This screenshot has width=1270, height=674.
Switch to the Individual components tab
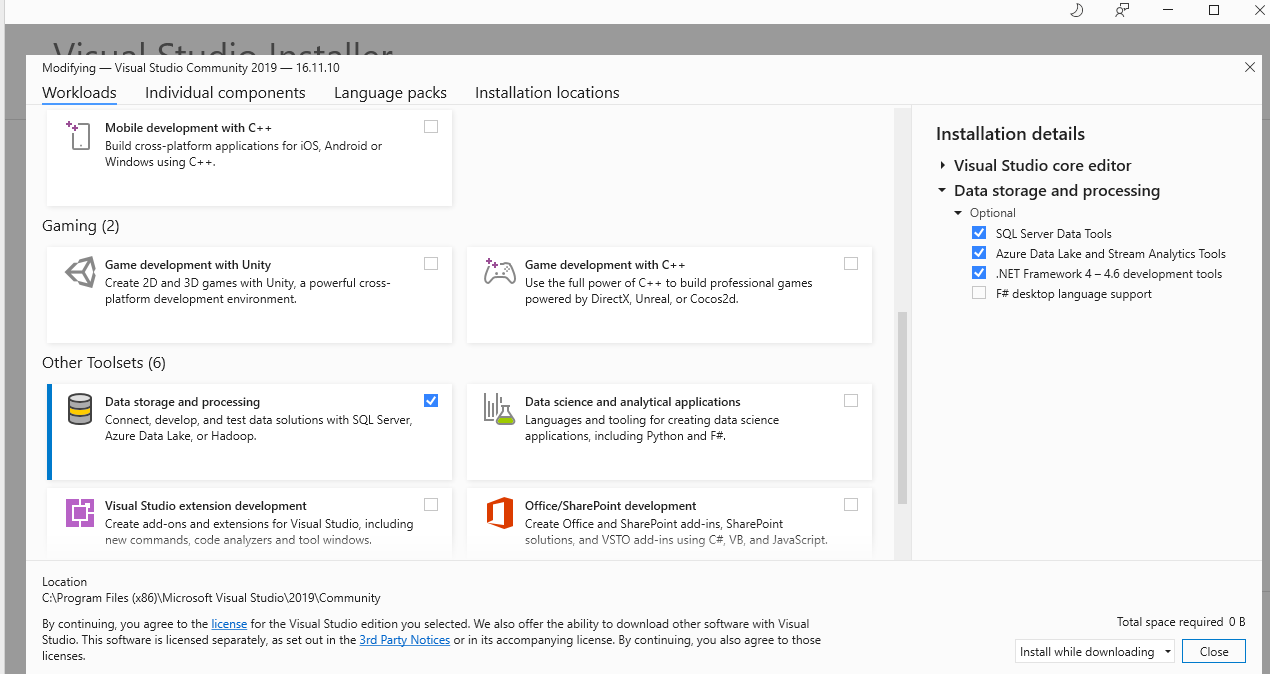225,93
